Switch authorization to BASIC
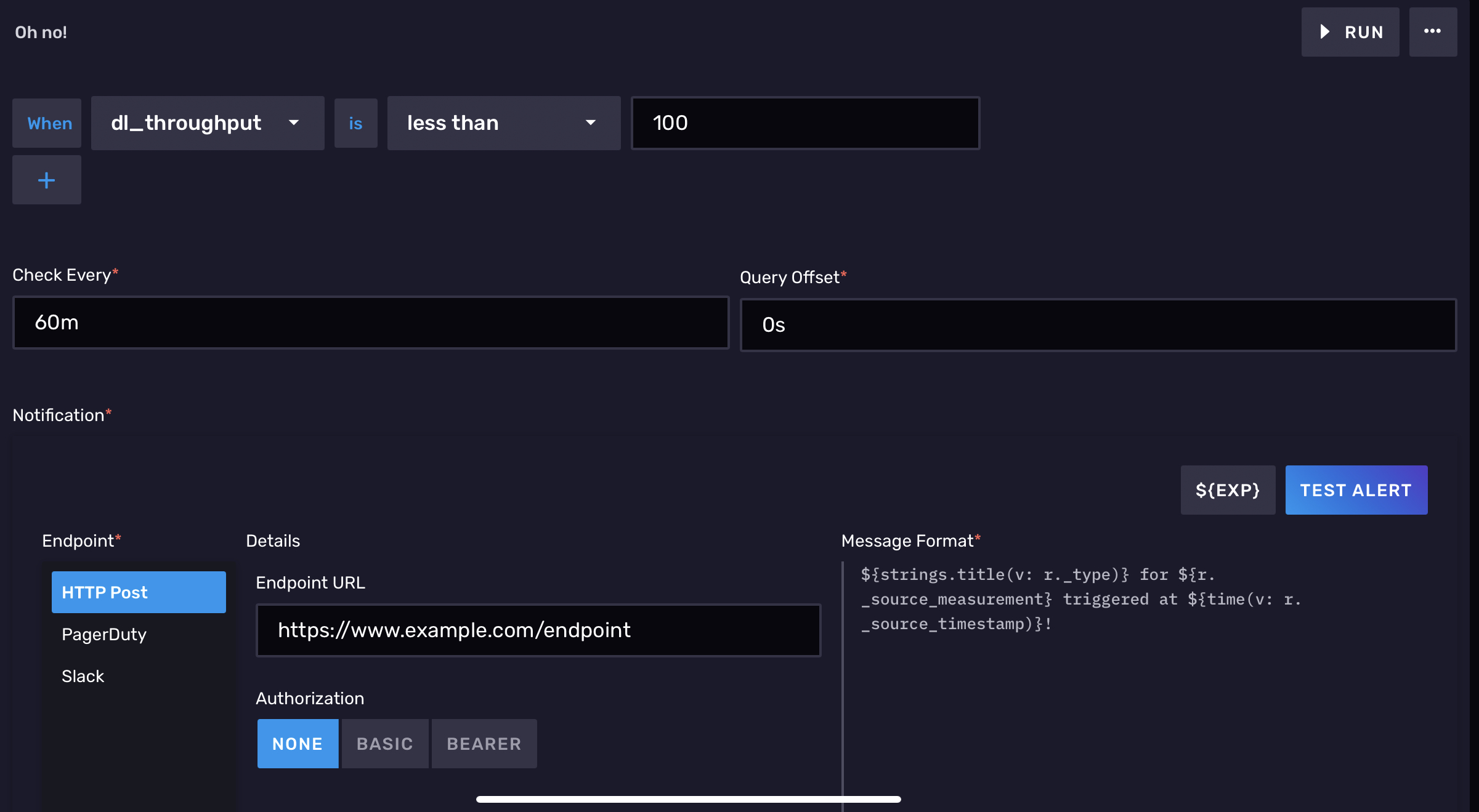This screenshot has width=1479, height=812. (x=385, y=744)
